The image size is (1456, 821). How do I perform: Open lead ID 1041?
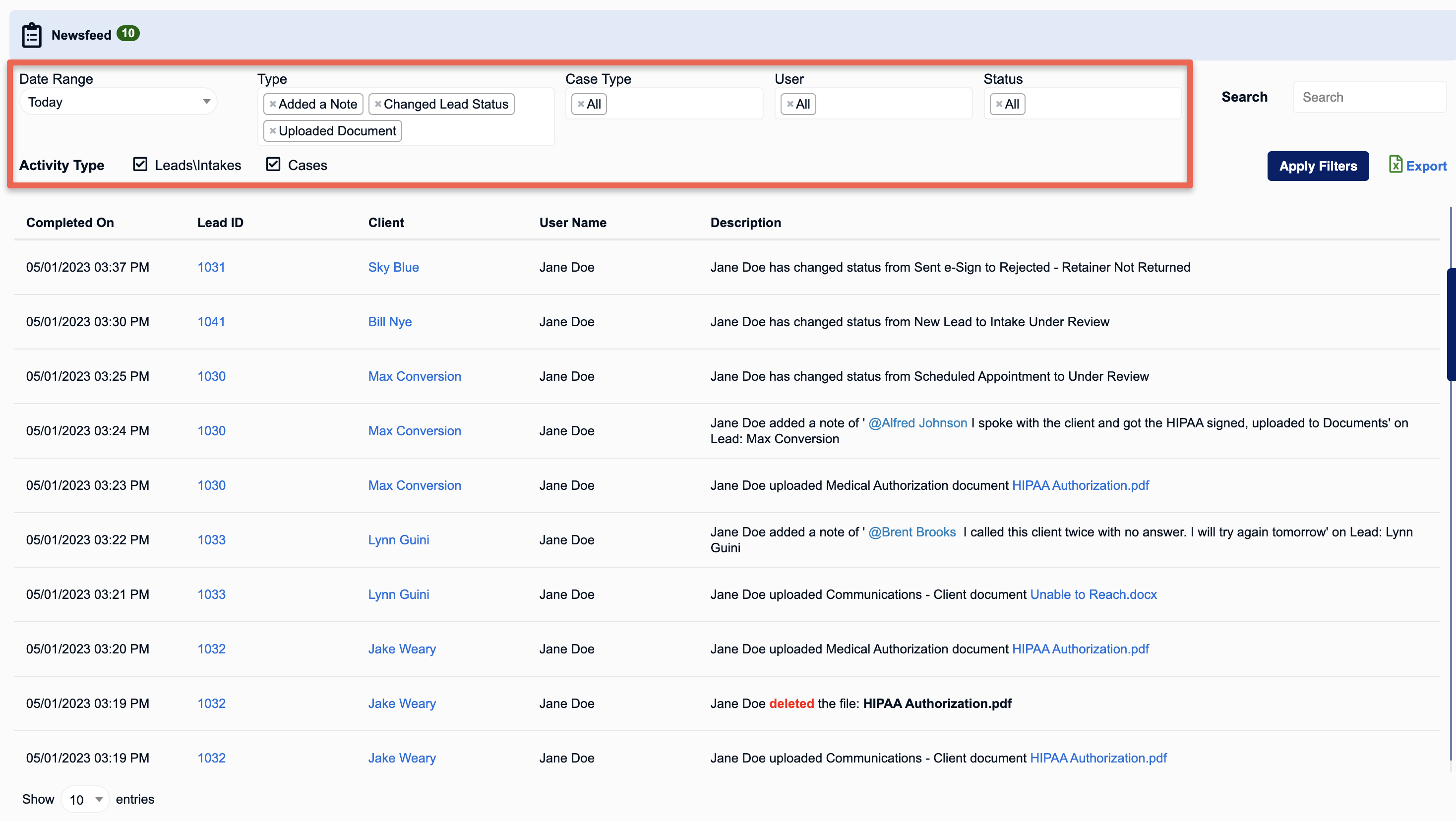pos(211,322)
